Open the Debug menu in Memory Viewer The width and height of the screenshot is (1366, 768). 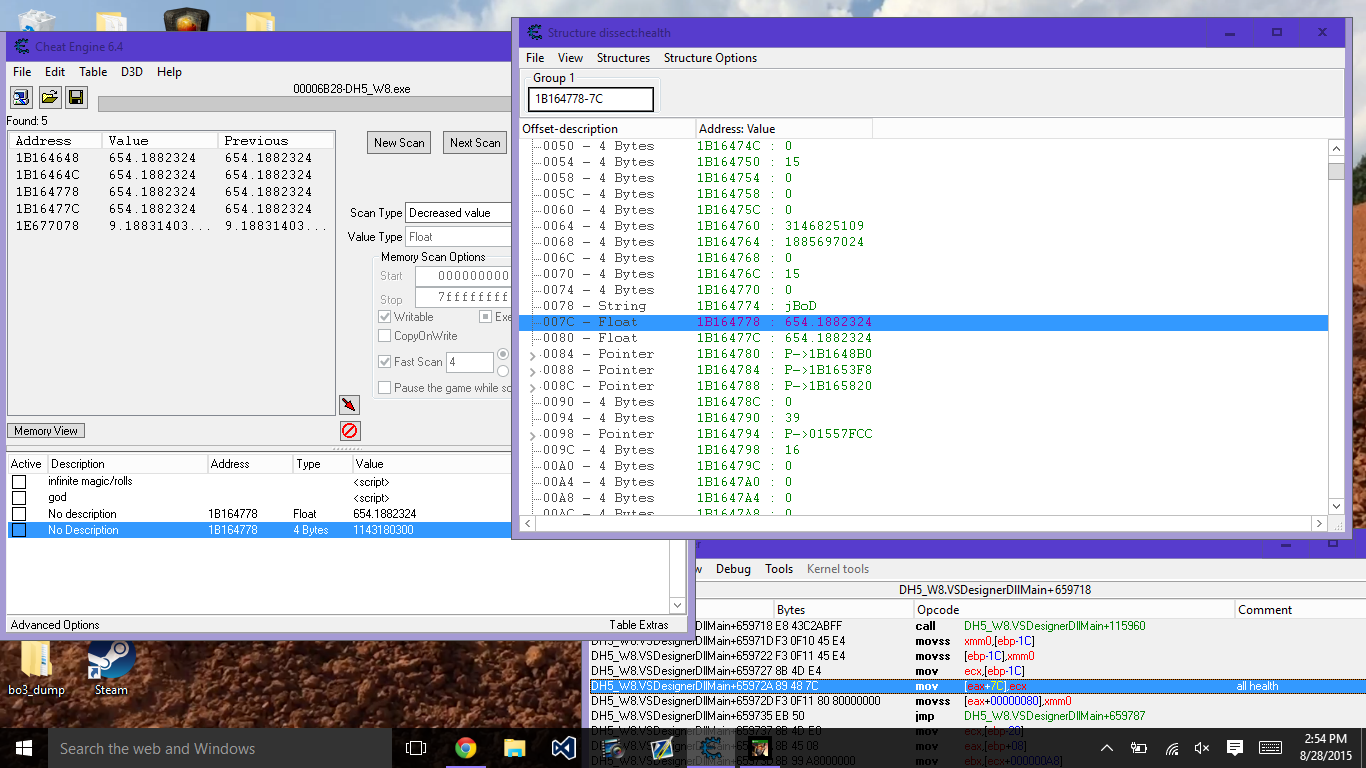click(x=733, y=569)
